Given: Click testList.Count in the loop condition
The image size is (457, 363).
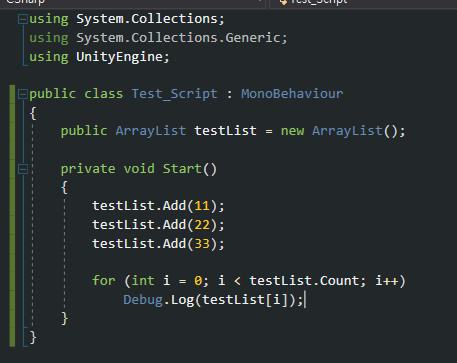Looking at the screenshot, I should (304, 281).
